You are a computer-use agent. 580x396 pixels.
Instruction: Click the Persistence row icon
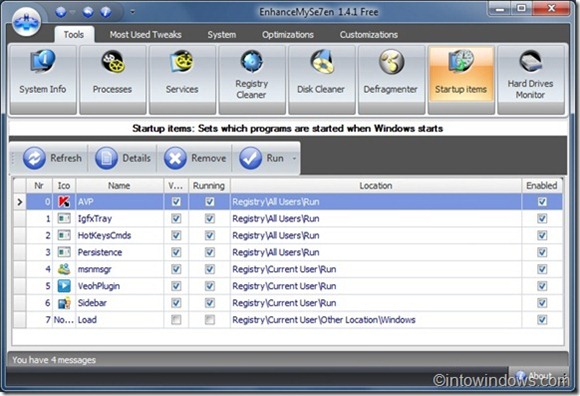(64, 252)
